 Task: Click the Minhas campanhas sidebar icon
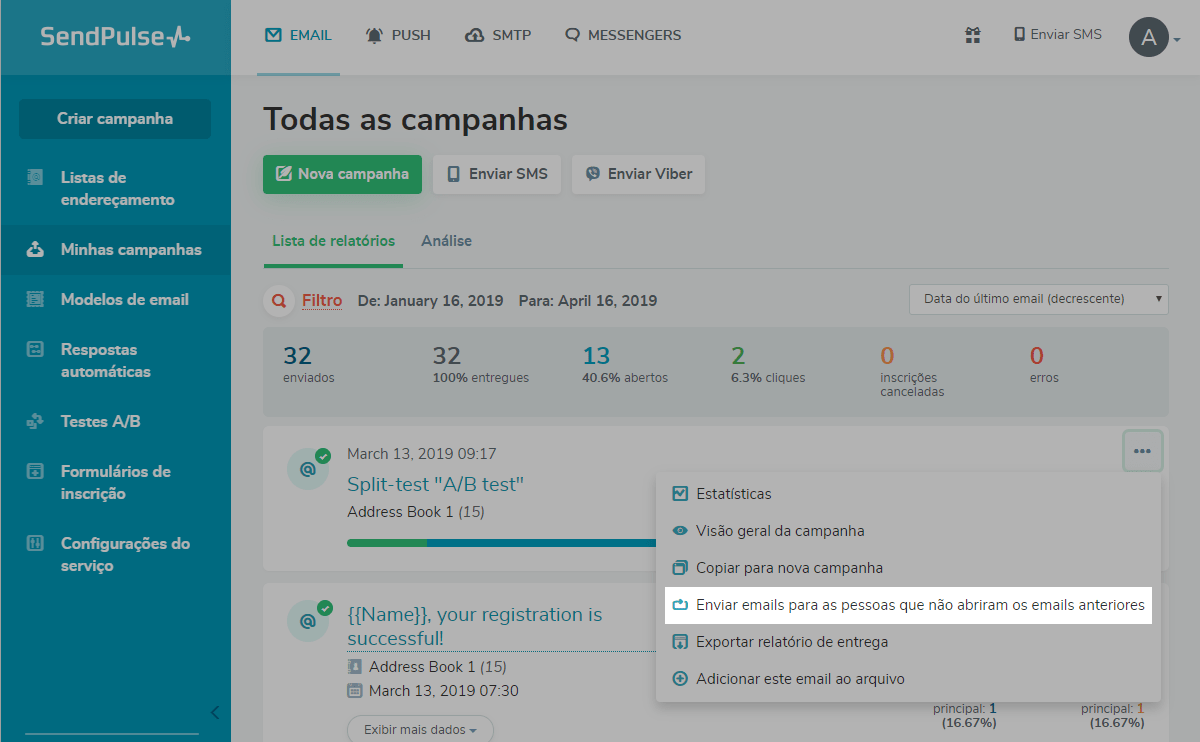pos(35,250)
